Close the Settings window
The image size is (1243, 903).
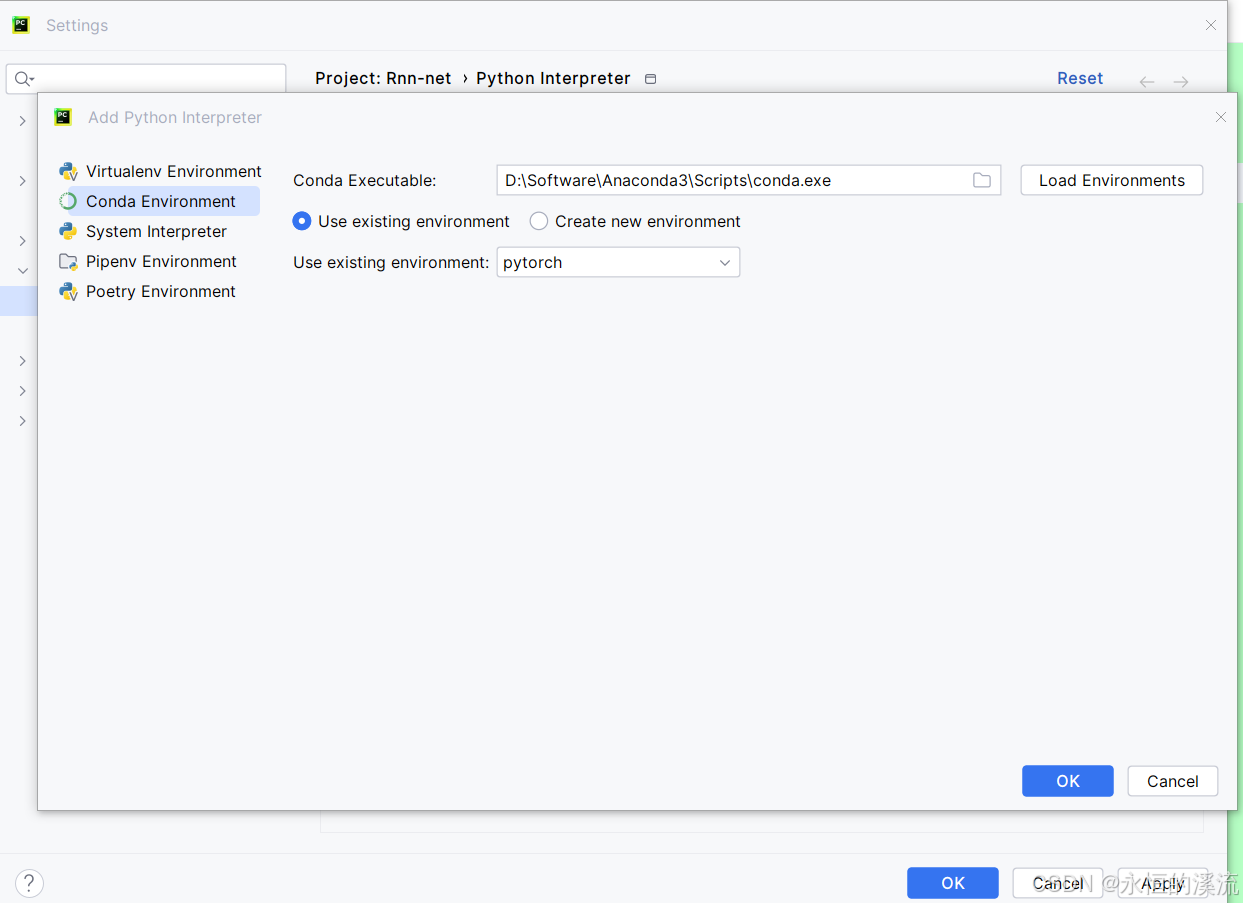coord(1210,25)
